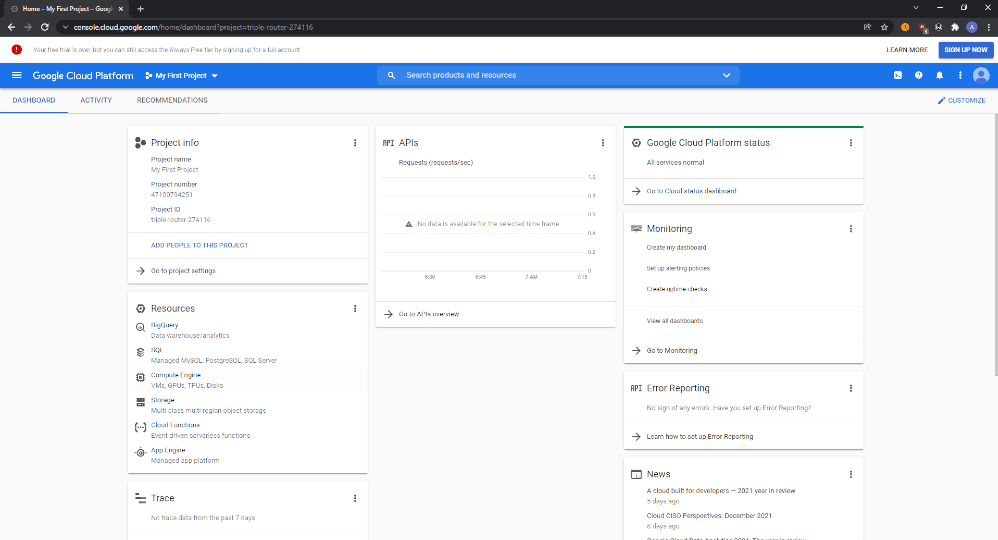This screenshot has width=998, height=540.
Task: Expand the My First Project selector
Action: (x=181, y=75)
